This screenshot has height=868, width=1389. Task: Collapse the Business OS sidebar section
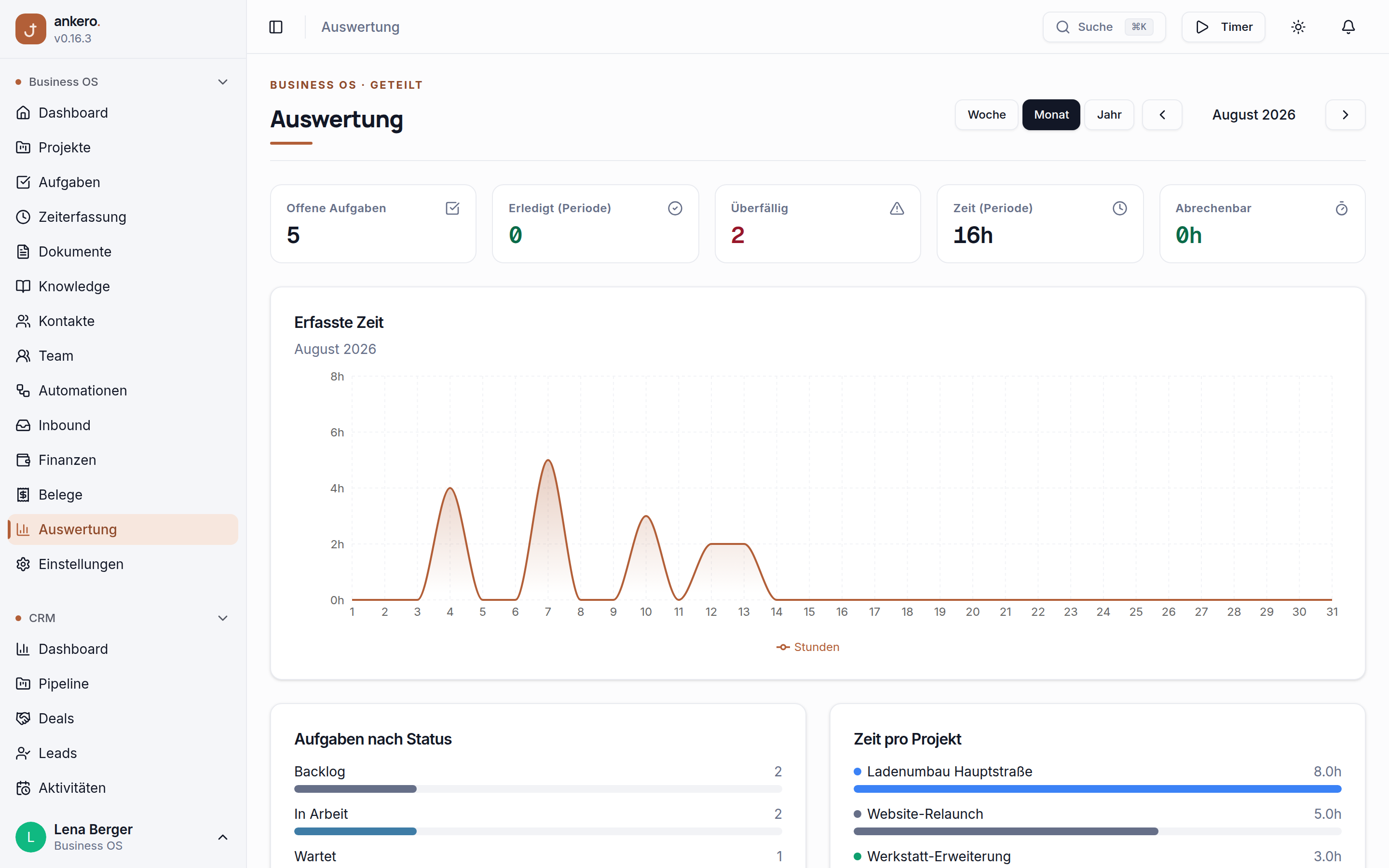click(x=223, y=82)
